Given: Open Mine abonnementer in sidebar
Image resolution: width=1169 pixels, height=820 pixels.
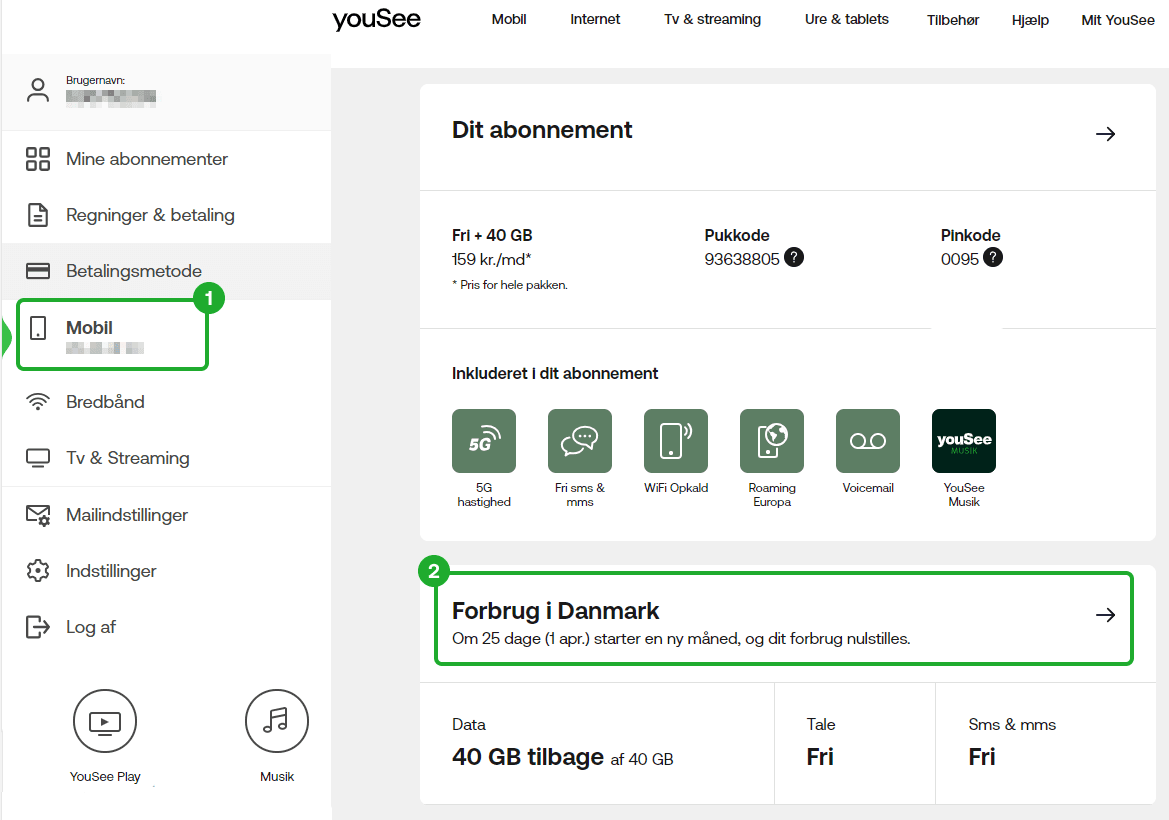Looking at the screenshot, I should click(x=146, y=159).
